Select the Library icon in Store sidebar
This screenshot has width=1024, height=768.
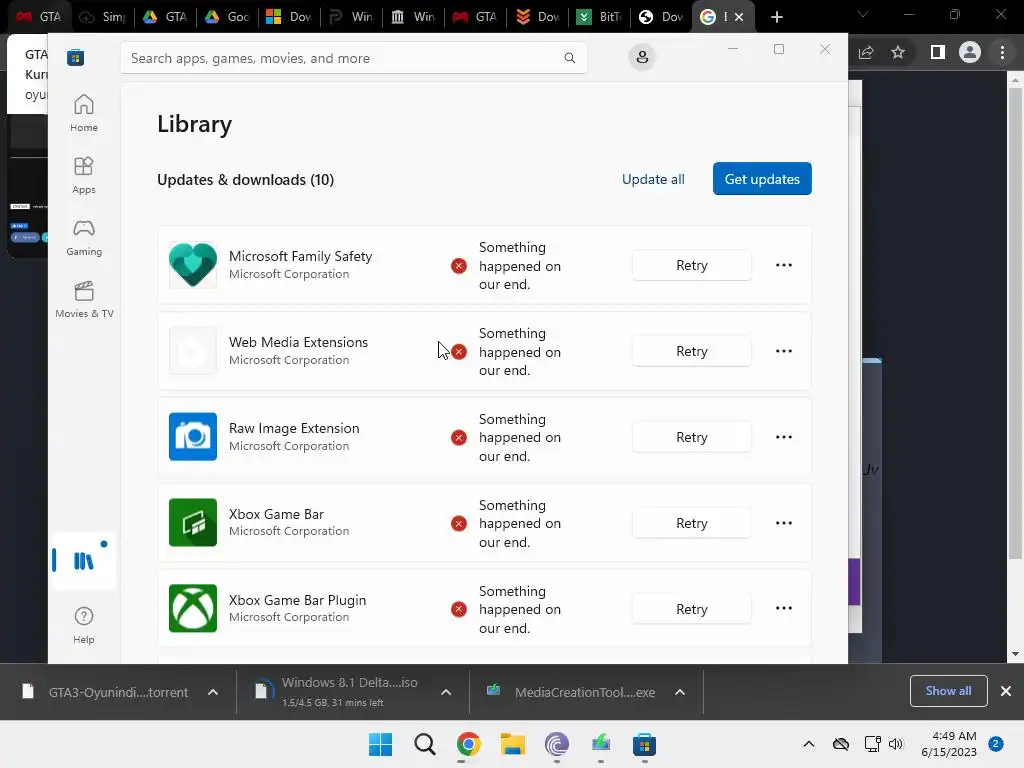[x=84, y=560]
